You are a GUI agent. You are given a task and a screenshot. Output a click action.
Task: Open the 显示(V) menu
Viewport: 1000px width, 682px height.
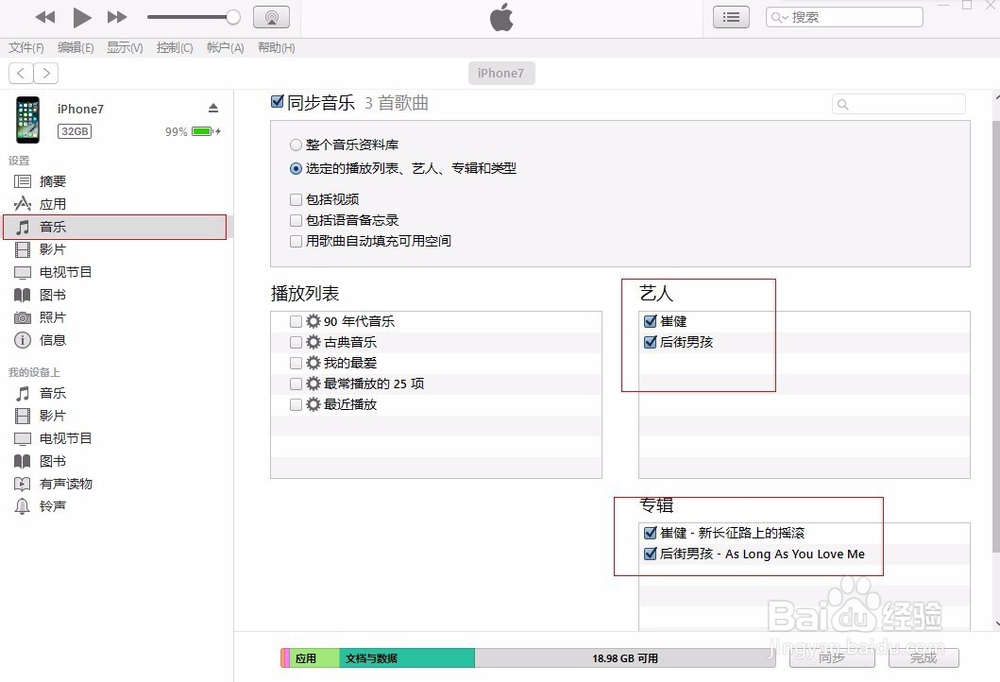click(124, 48)
